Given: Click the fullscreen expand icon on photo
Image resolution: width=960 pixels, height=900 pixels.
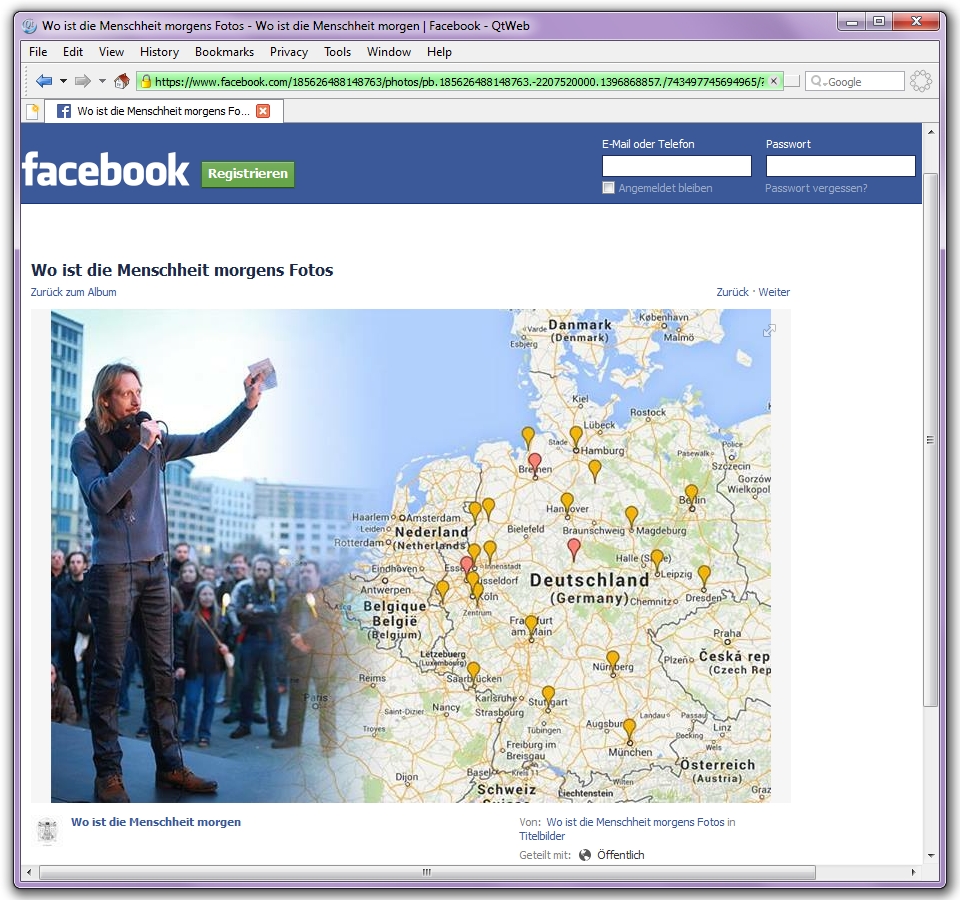Looking at the screenshot, I should point(770,331).
